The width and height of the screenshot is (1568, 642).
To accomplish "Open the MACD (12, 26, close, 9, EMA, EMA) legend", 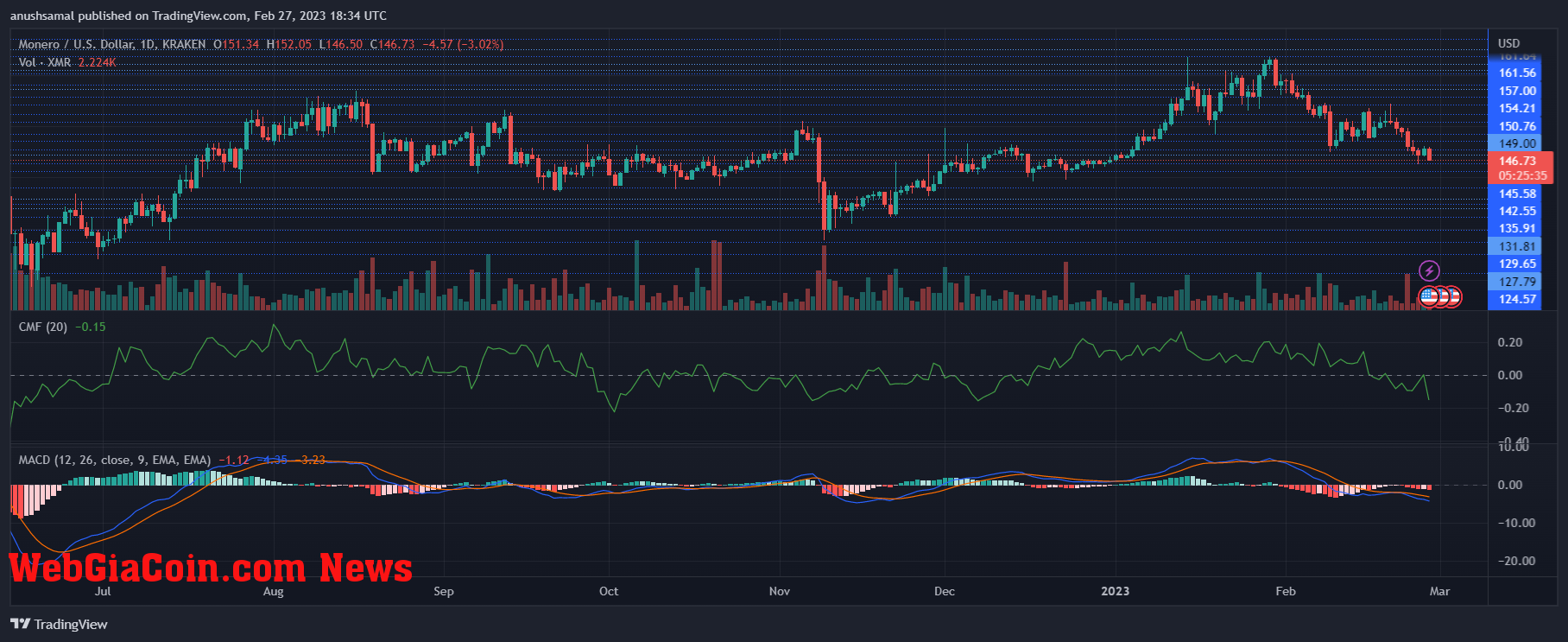I will point(115,460).
